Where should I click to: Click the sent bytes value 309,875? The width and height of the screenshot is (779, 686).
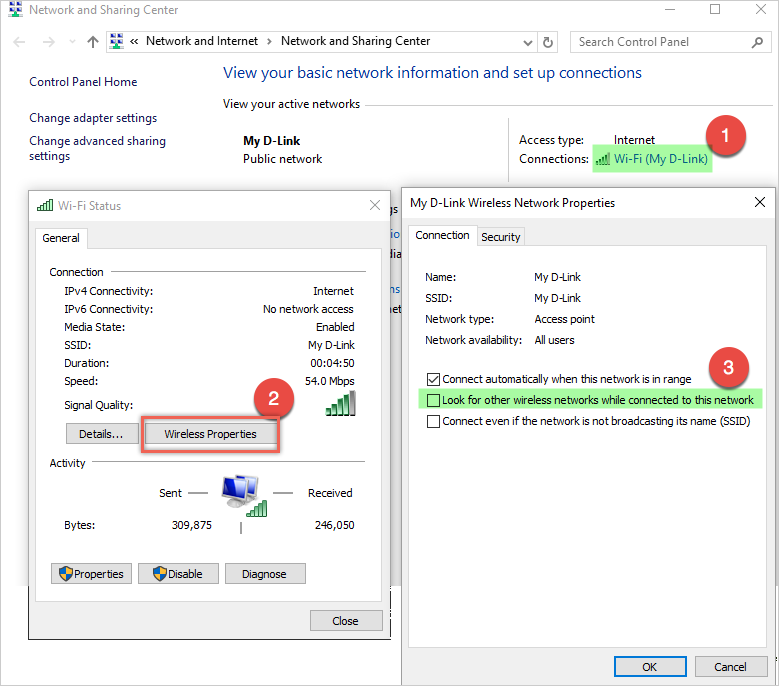(192, 525)
